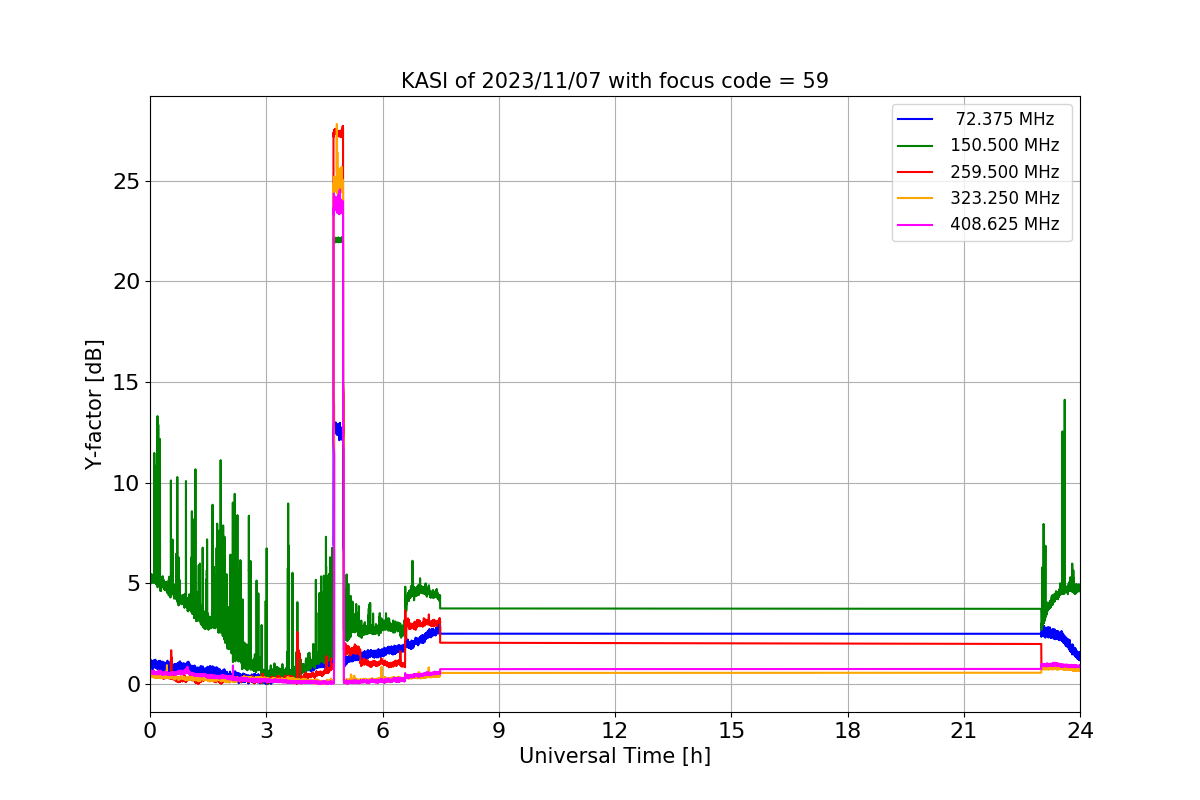Select the 259.500 MHz legend label

pyautogui.click(x=1004, y=171)
